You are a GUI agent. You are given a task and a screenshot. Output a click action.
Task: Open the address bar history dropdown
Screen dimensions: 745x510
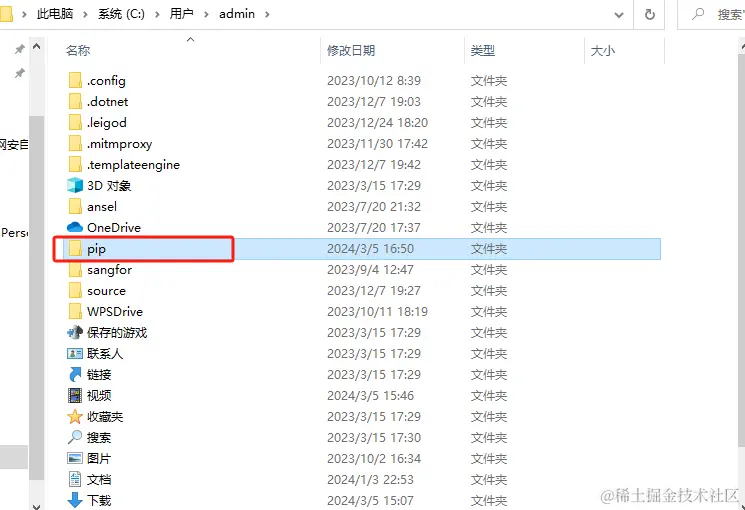[x=619, y=15]
